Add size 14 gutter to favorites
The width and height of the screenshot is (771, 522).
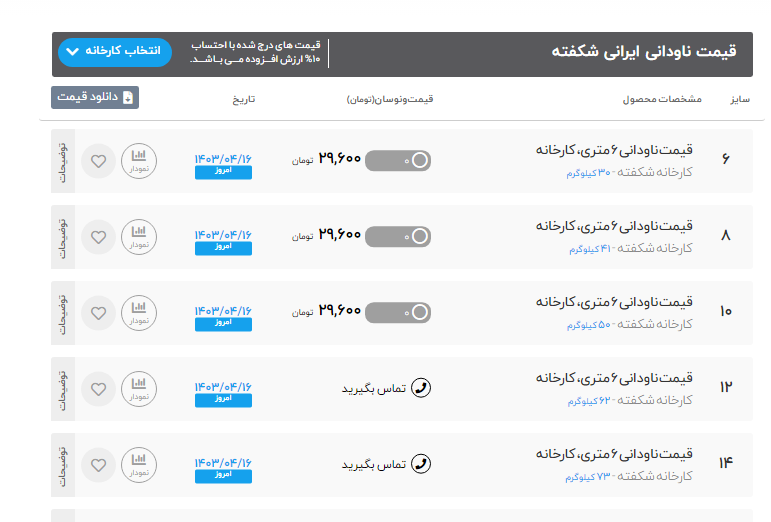click(98, 464)
